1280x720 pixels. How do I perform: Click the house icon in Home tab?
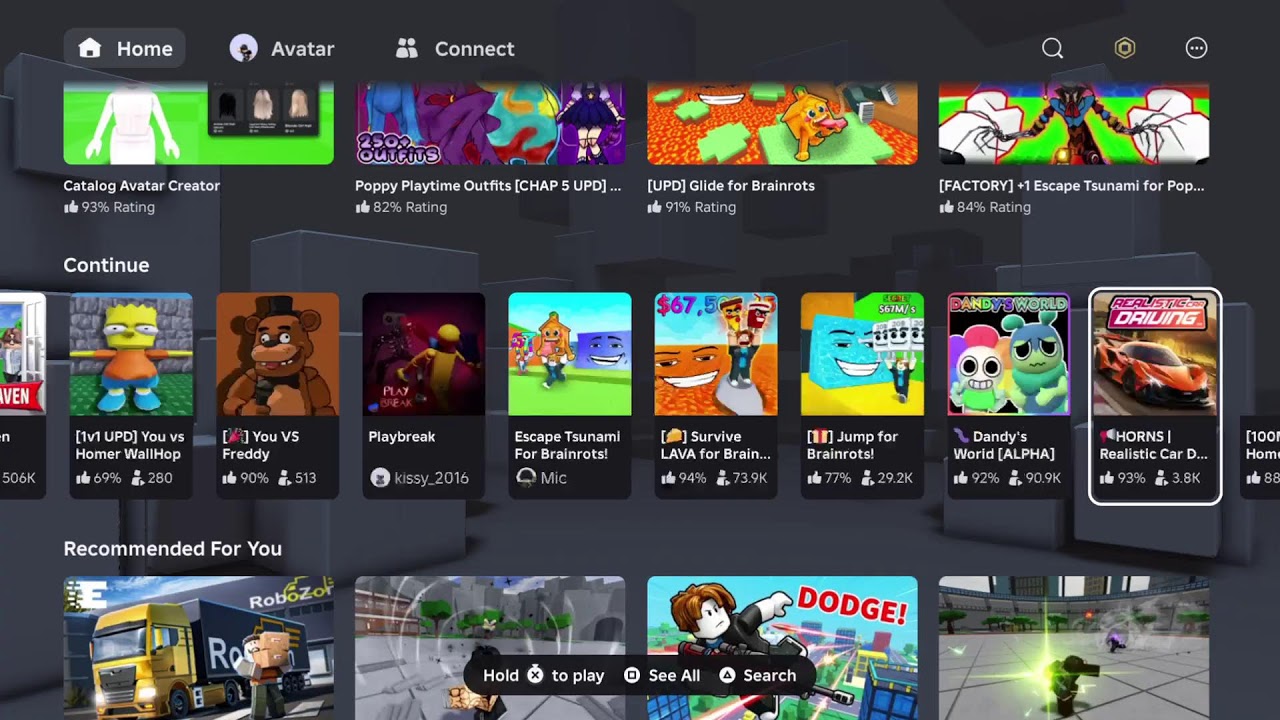pyautogui.click(x=90, y=48)
